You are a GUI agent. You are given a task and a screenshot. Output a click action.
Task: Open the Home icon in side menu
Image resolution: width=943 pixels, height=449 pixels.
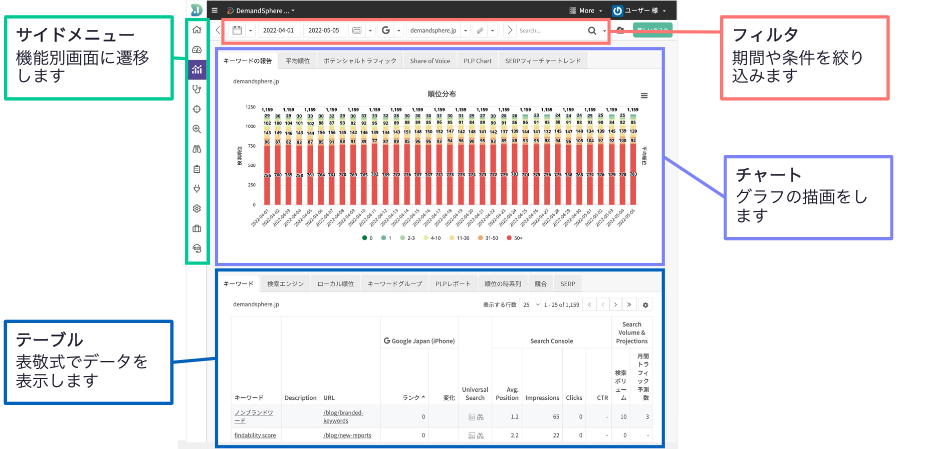[x=196, y=30]
